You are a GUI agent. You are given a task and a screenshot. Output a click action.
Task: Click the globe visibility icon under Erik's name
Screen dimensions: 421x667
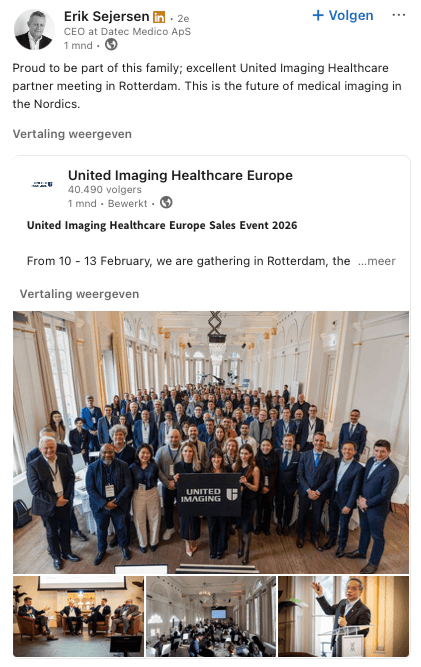[111, 44]
